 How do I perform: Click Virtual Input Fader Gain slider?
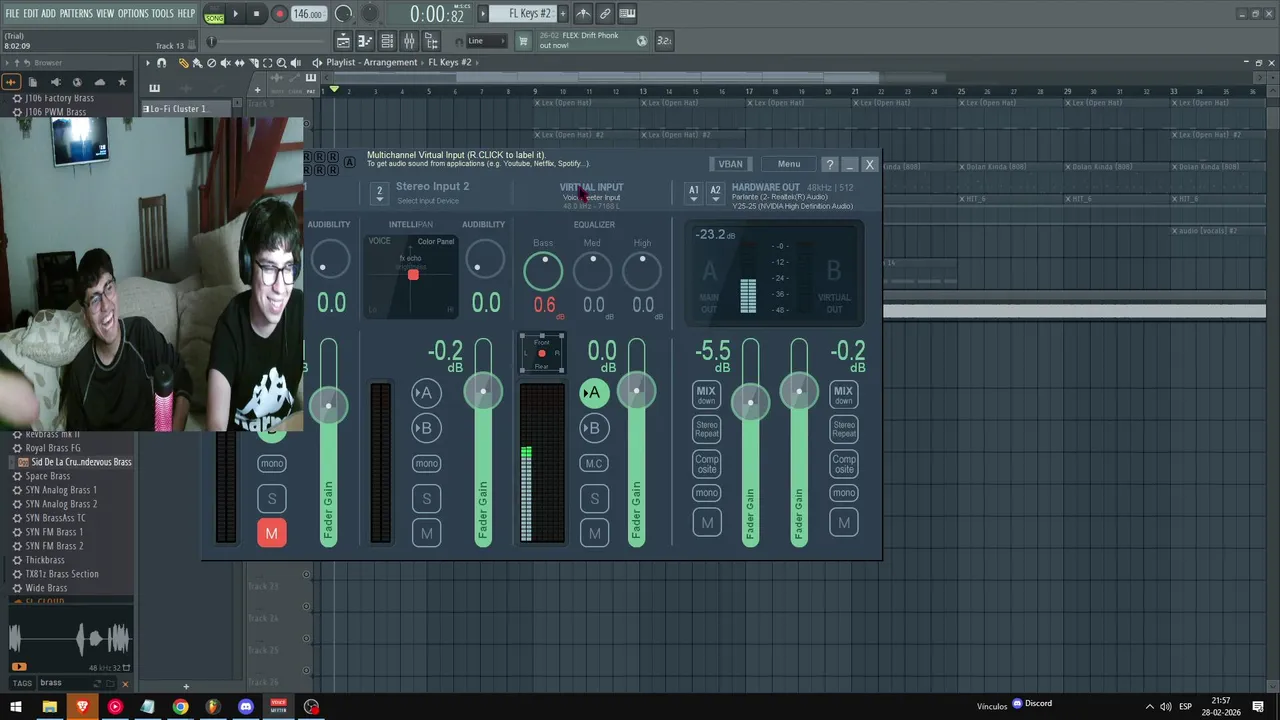pyautogui.click(x=636, y=443)
